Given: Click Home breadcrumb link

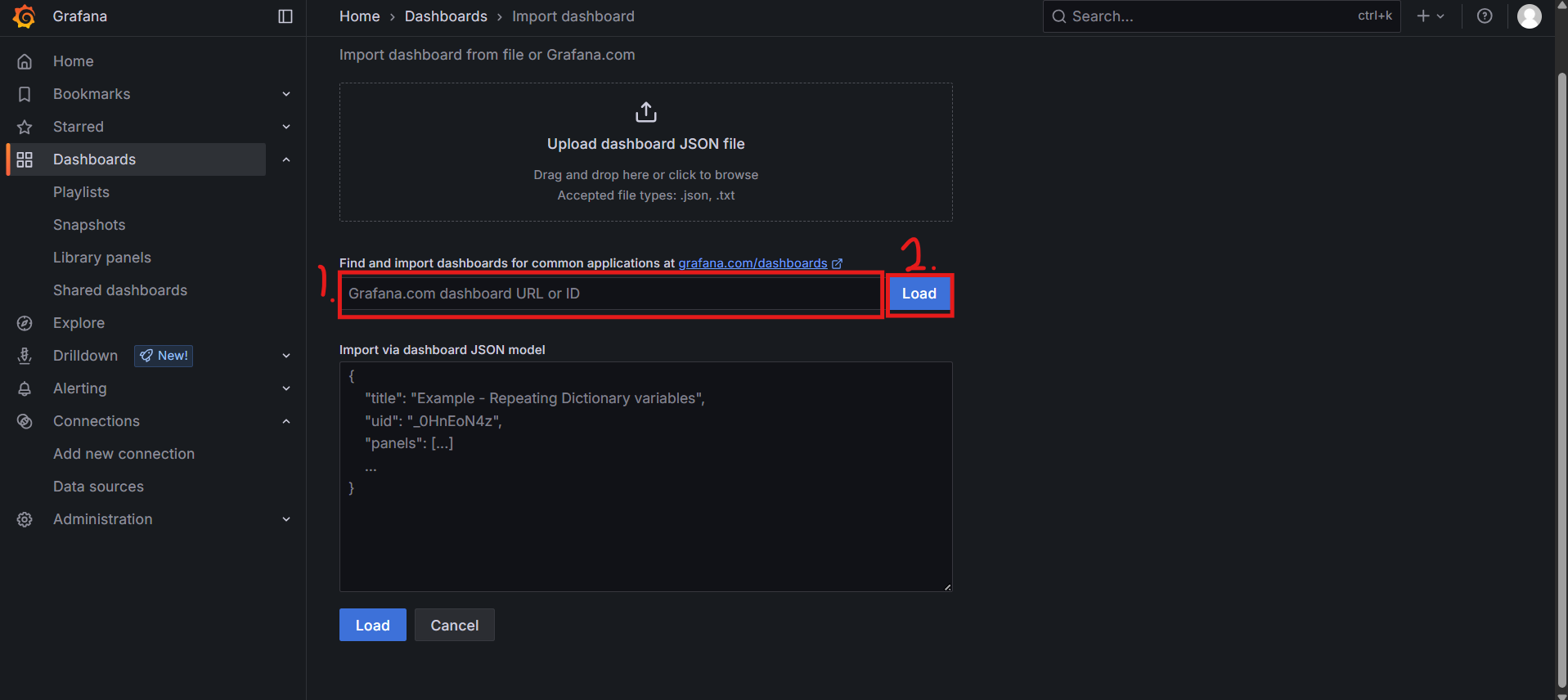Looking at the screenshot, I should (x=360, y=16).
